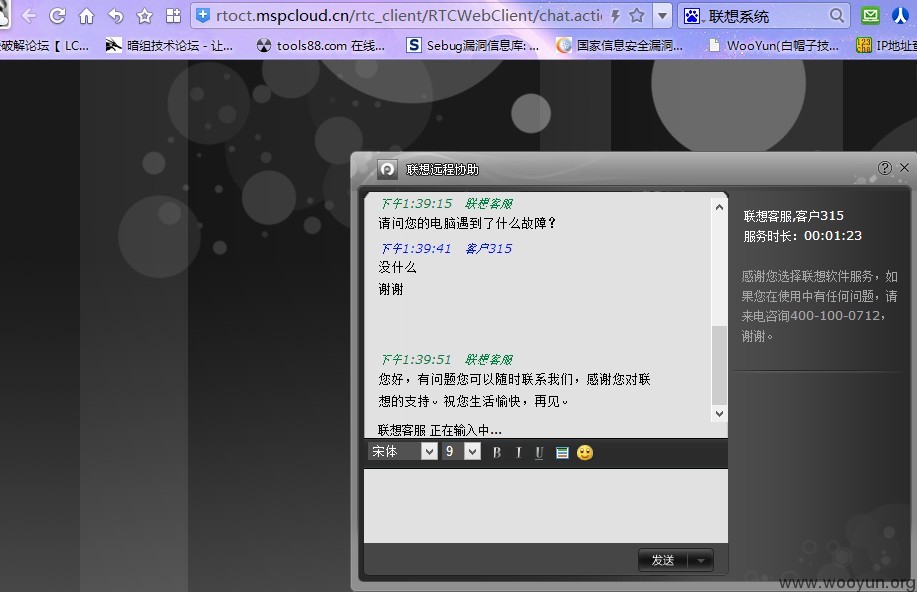The image size is (917, 592).
Task: Click the 下午1:39:41 客户315 header
Action: coord(446,249)
